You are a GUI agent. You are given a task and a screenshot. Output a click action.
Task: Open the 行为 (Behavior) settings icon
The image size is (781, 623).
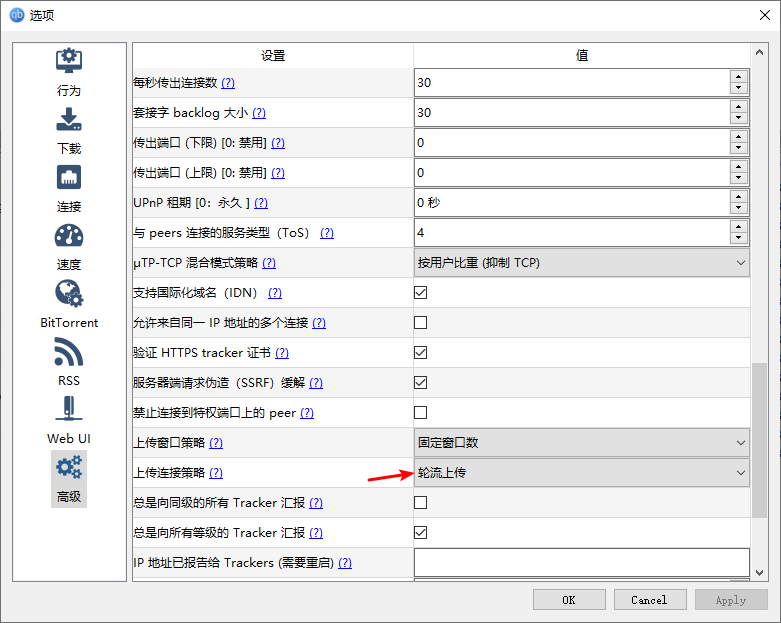(69, 62)
